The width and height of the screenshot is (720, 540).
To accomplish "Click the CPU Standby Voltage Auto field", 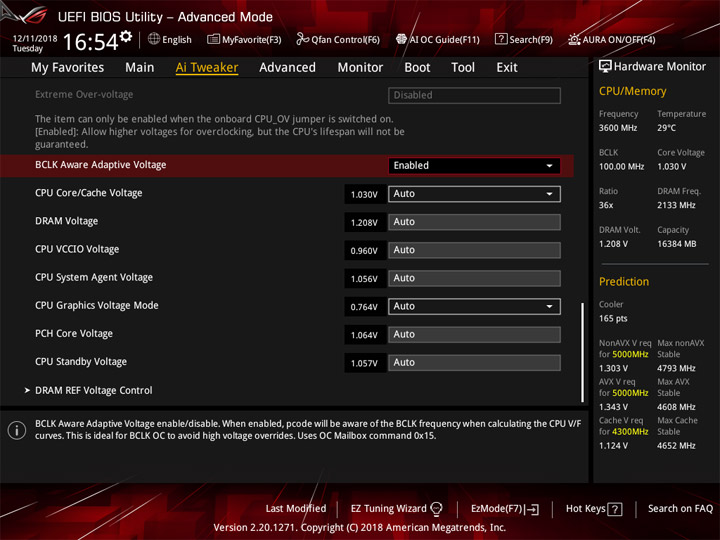I will click(x=474, y=362).
